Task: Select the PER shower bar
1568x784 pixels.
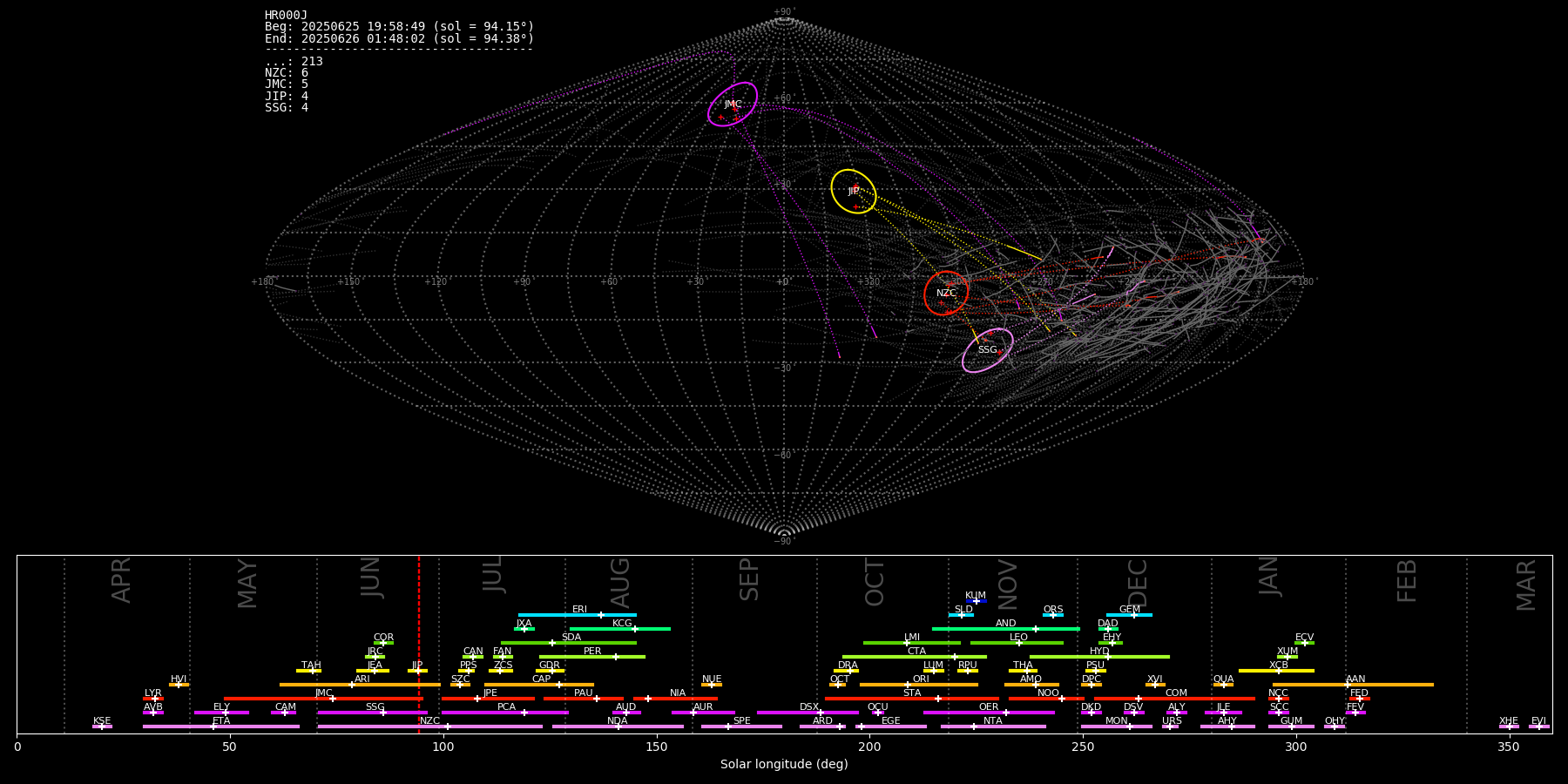Action: (592, 657)
